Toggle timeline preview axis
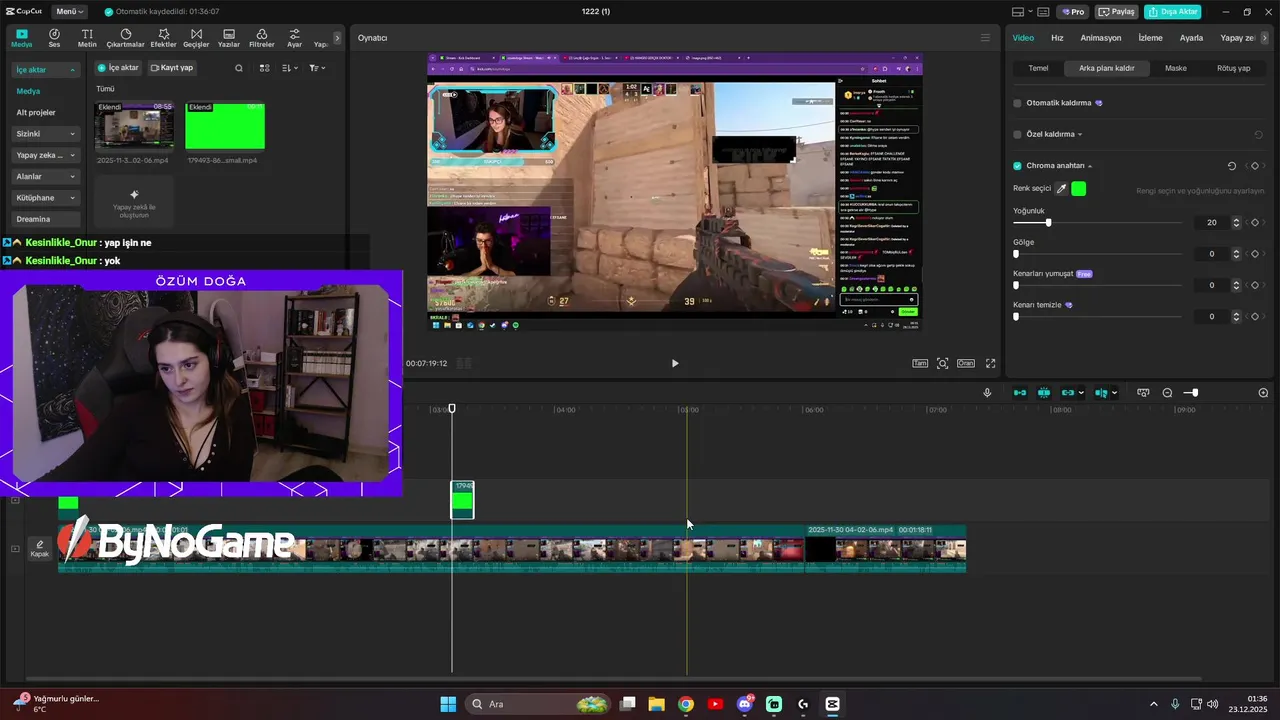1280x720 pixels. (x=1101, y=393)
